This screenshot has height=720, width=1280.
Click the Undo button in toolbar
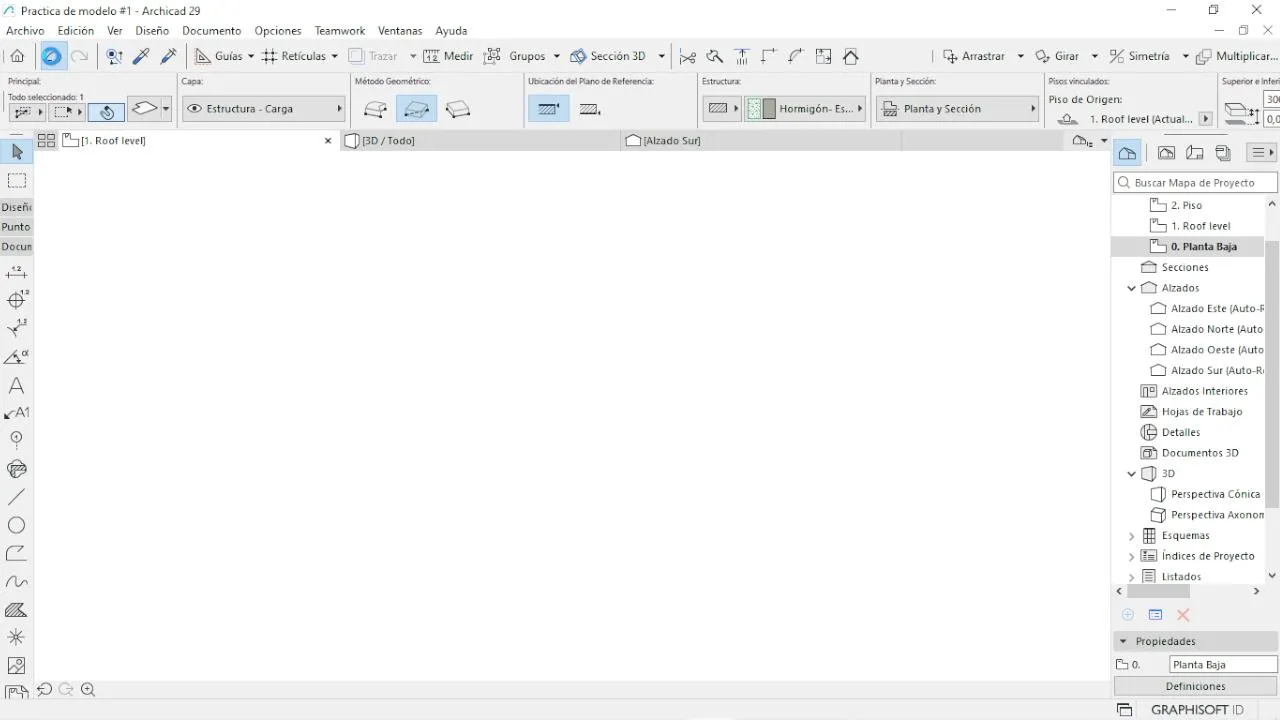(51, 56)
